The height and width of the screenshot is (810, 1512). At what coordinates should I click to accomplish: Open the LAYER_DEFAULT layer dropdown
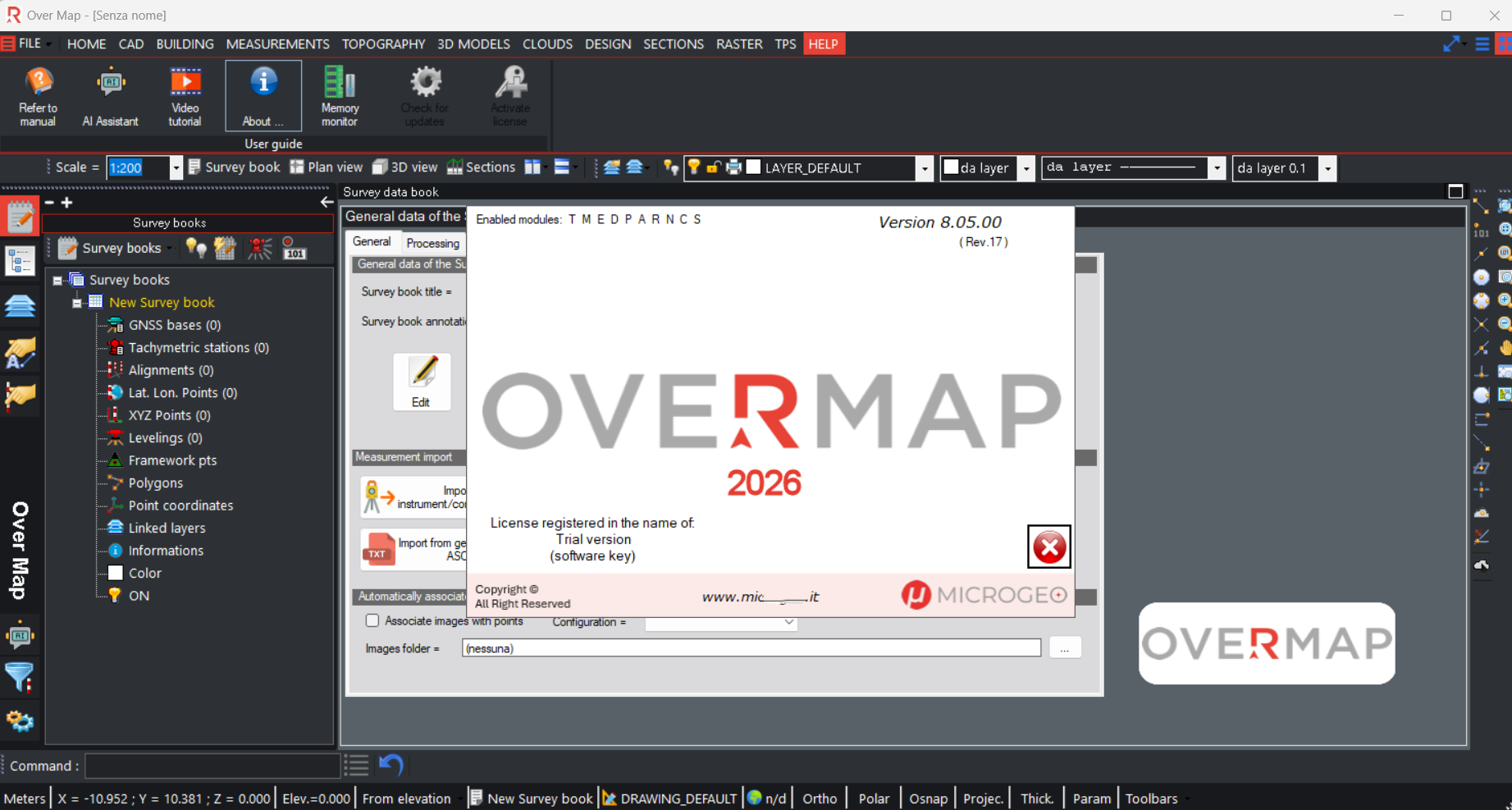[925, 167]
